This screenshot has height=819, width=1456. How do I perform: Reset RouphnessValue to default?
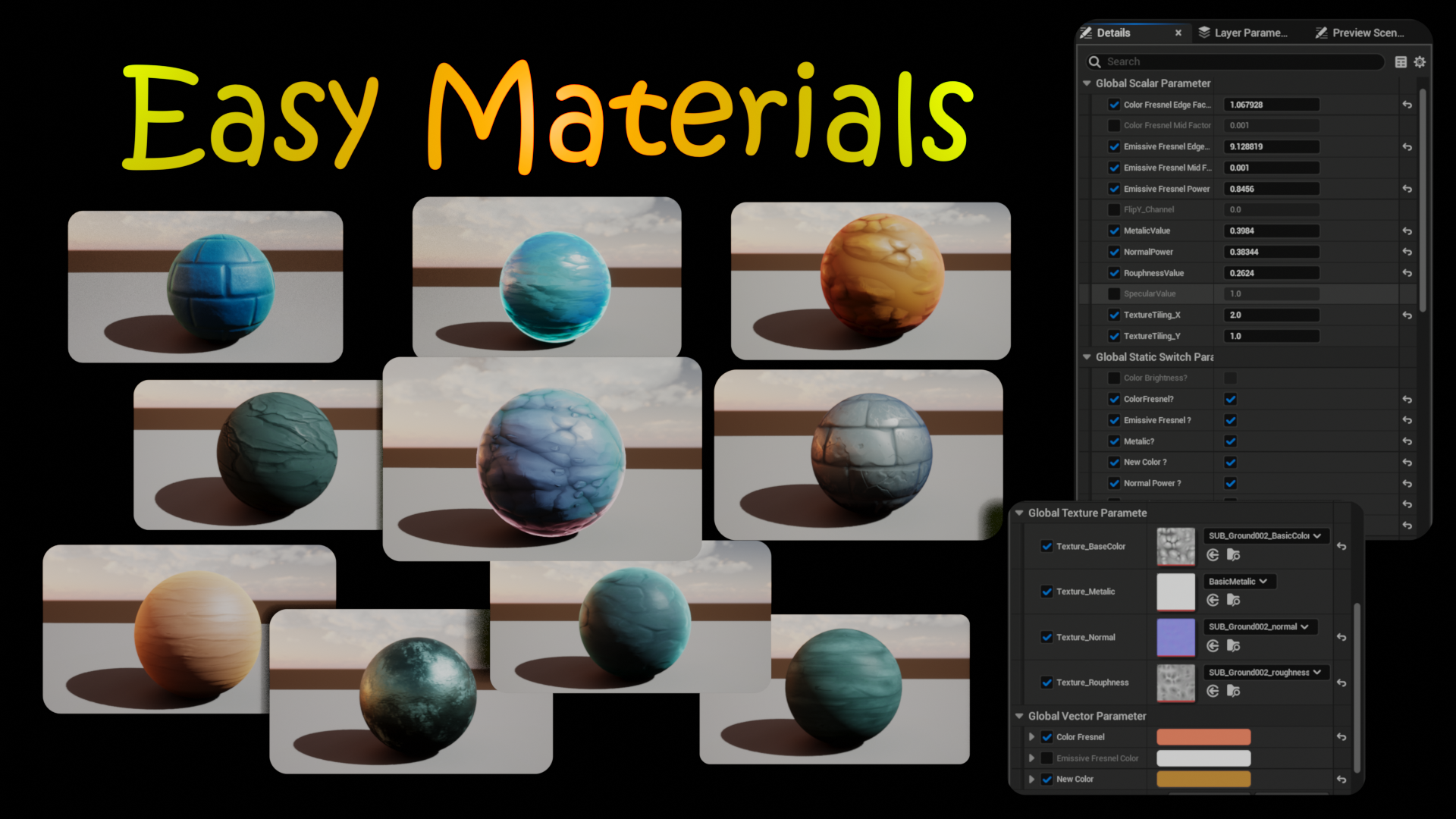[1407, 273]
